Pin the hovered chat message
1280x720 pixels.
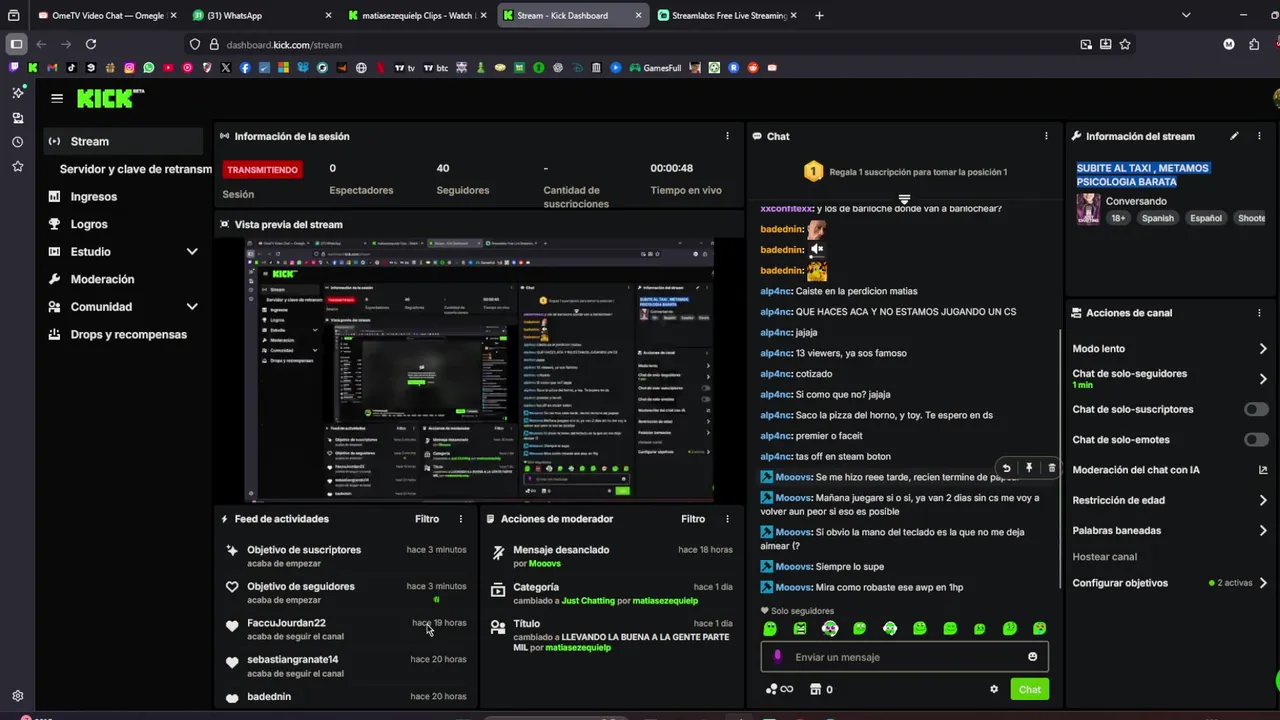(1029, 468)
